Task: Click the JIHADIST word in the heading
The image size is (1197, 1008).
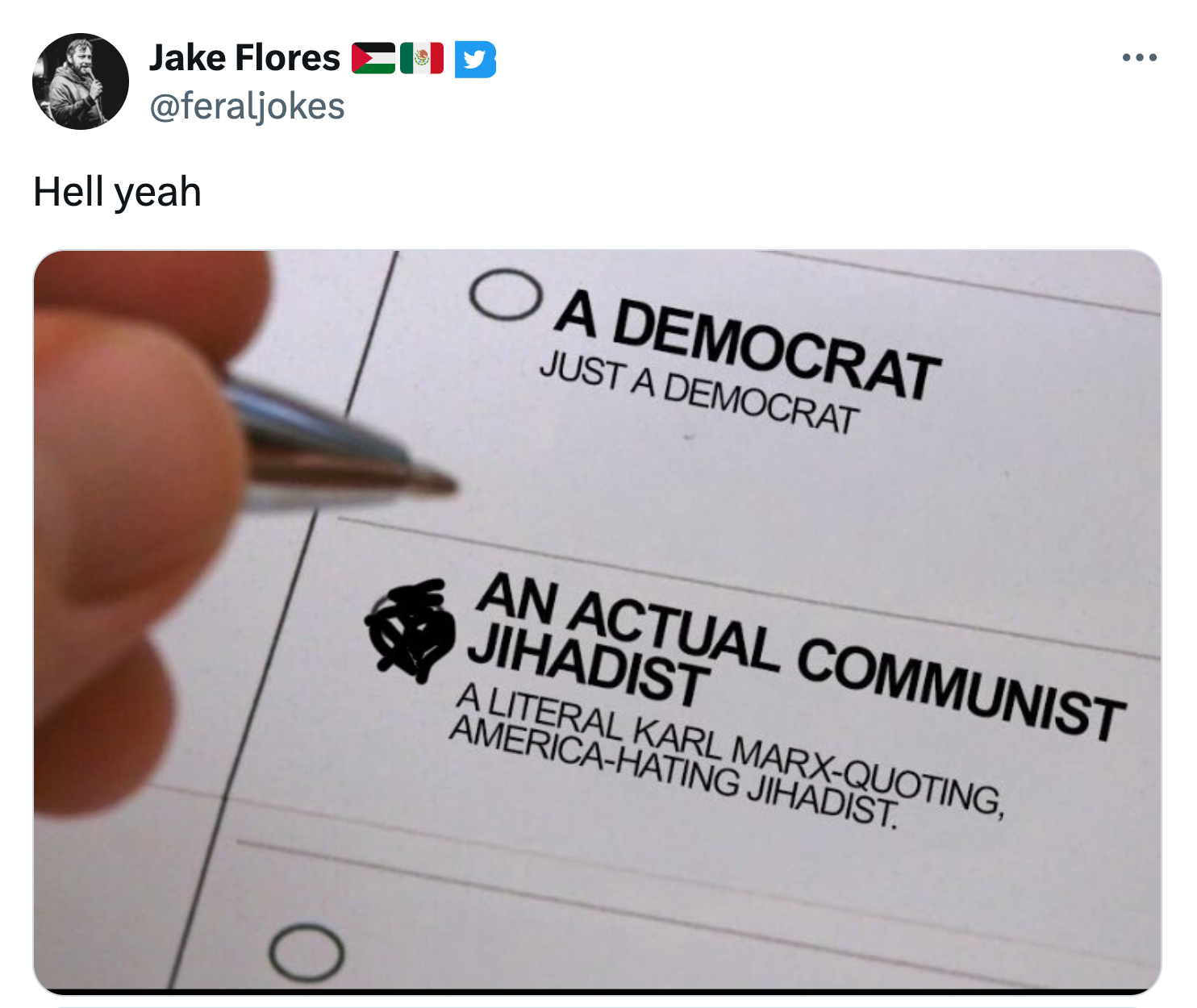Action: (x=586, y=667)
